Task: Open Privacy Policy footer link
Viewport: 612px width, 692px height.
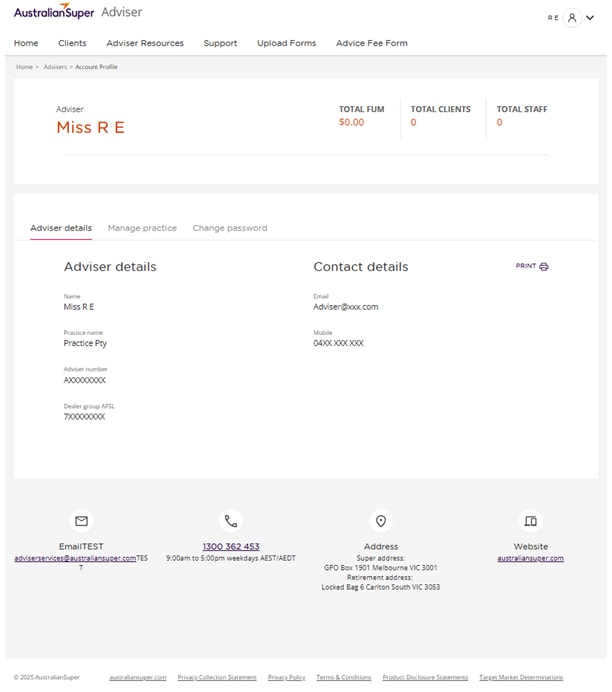Action: point(286,677)
